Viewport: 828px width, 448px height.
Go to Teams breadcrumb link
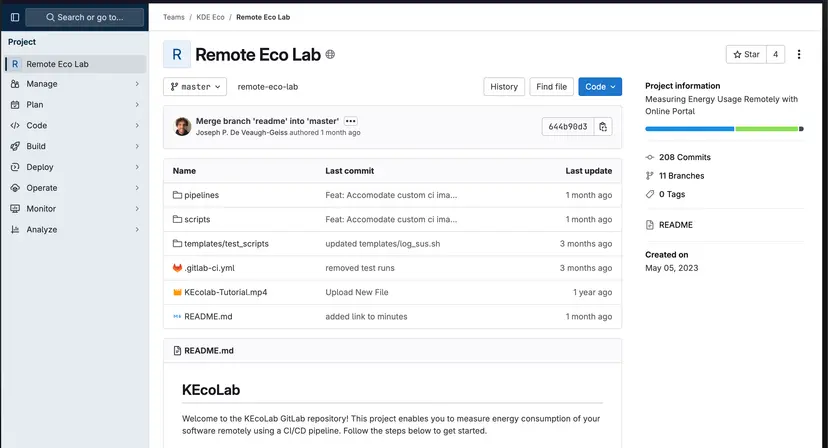(174, 17)
